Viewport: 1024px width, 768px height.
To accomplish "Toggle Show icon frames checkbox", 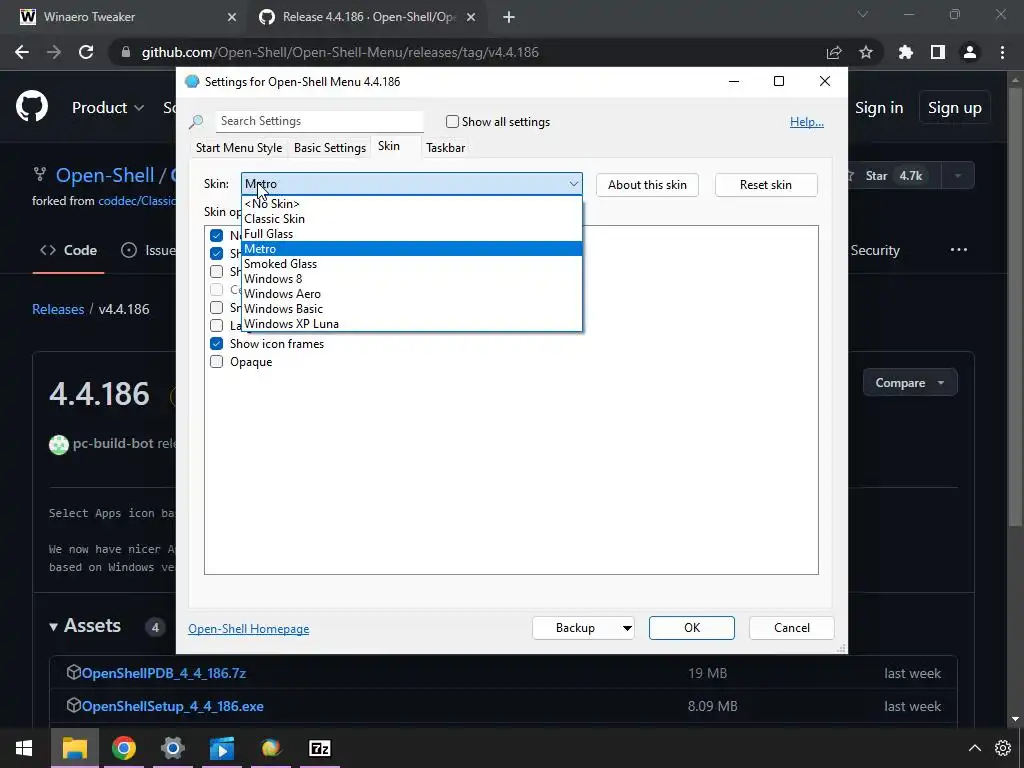I will (x=216, y=344).
